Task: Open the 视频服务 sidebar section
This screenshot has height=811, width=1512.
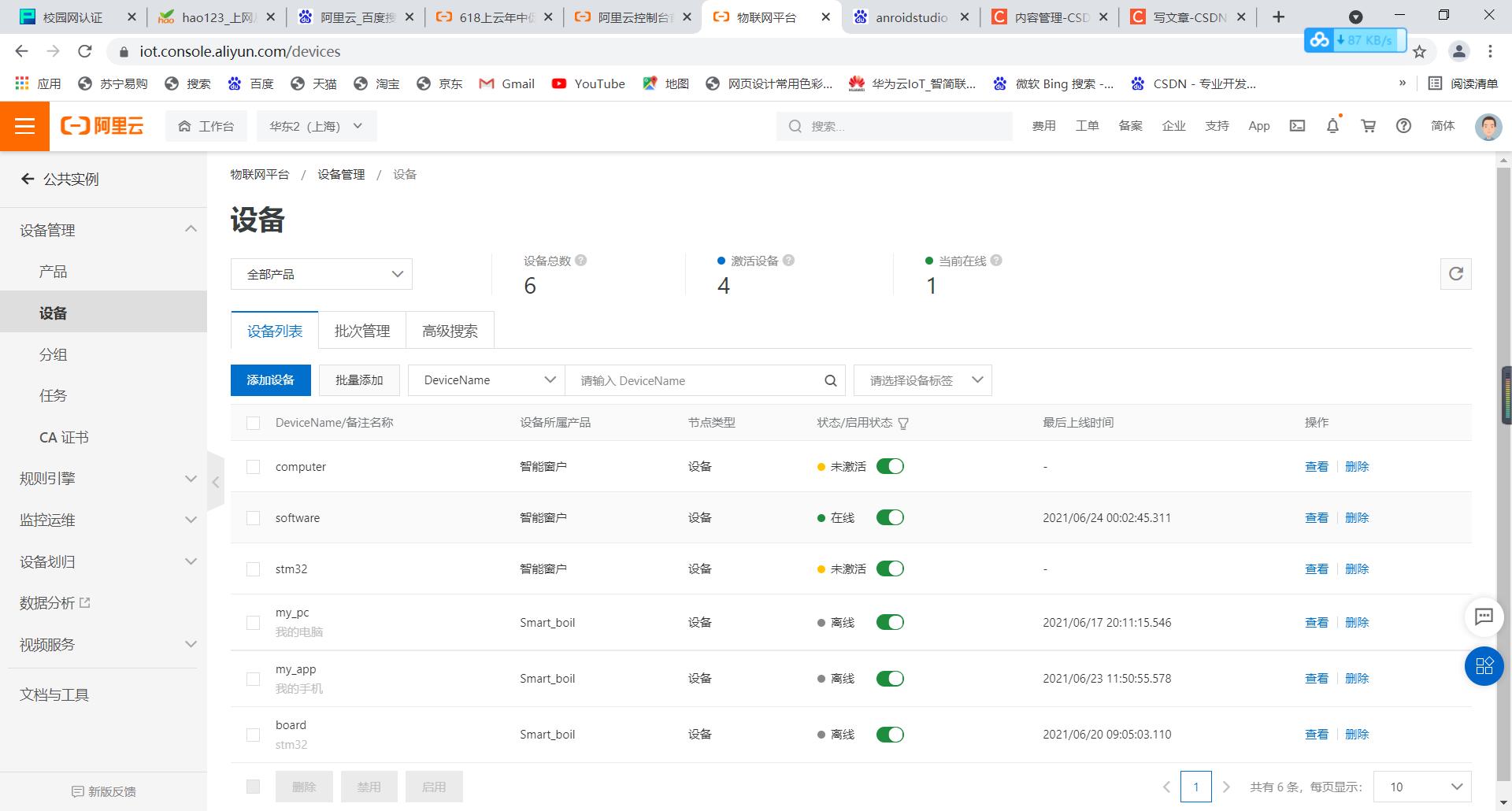Action: tap(103, 645)
